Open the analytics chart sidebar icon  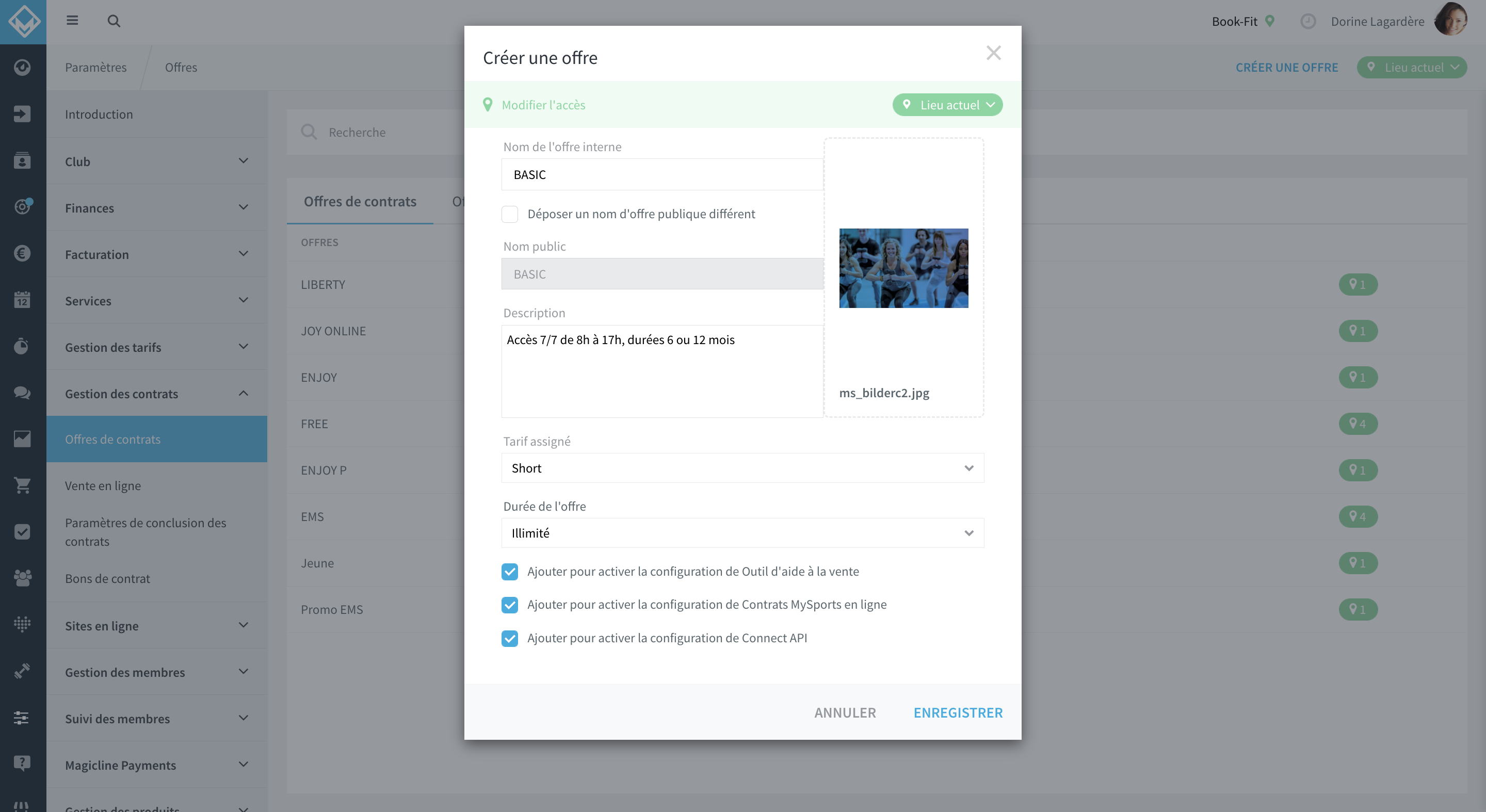22,439
